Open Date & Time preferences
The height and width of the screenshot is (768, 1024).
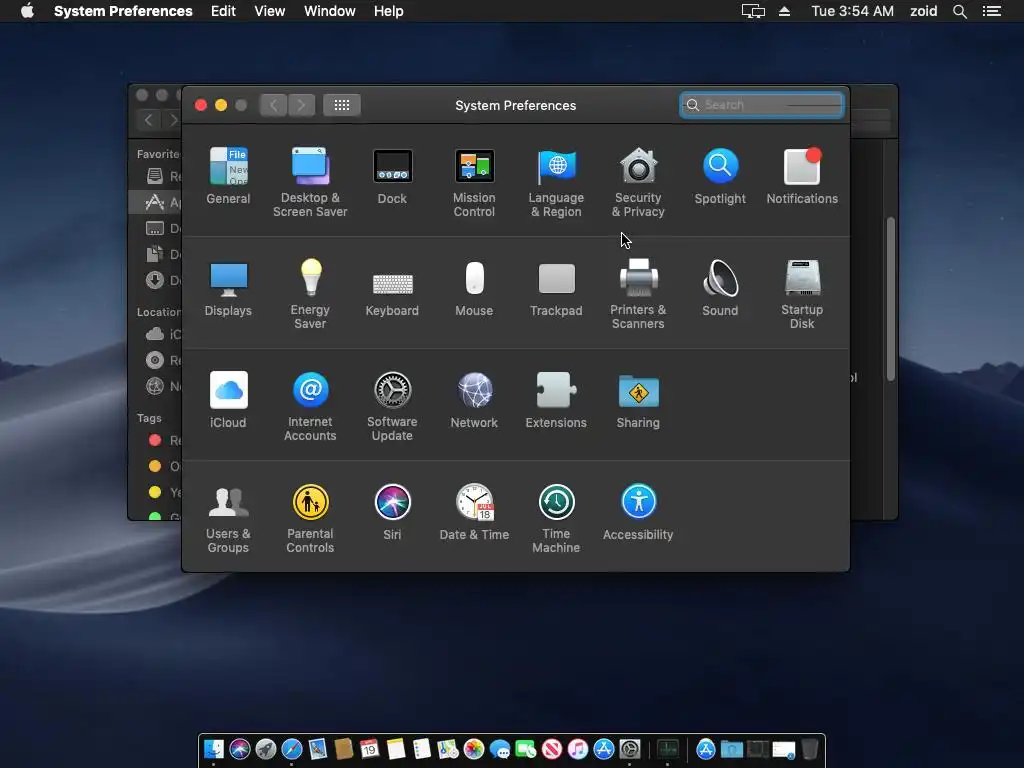[474, 512]
